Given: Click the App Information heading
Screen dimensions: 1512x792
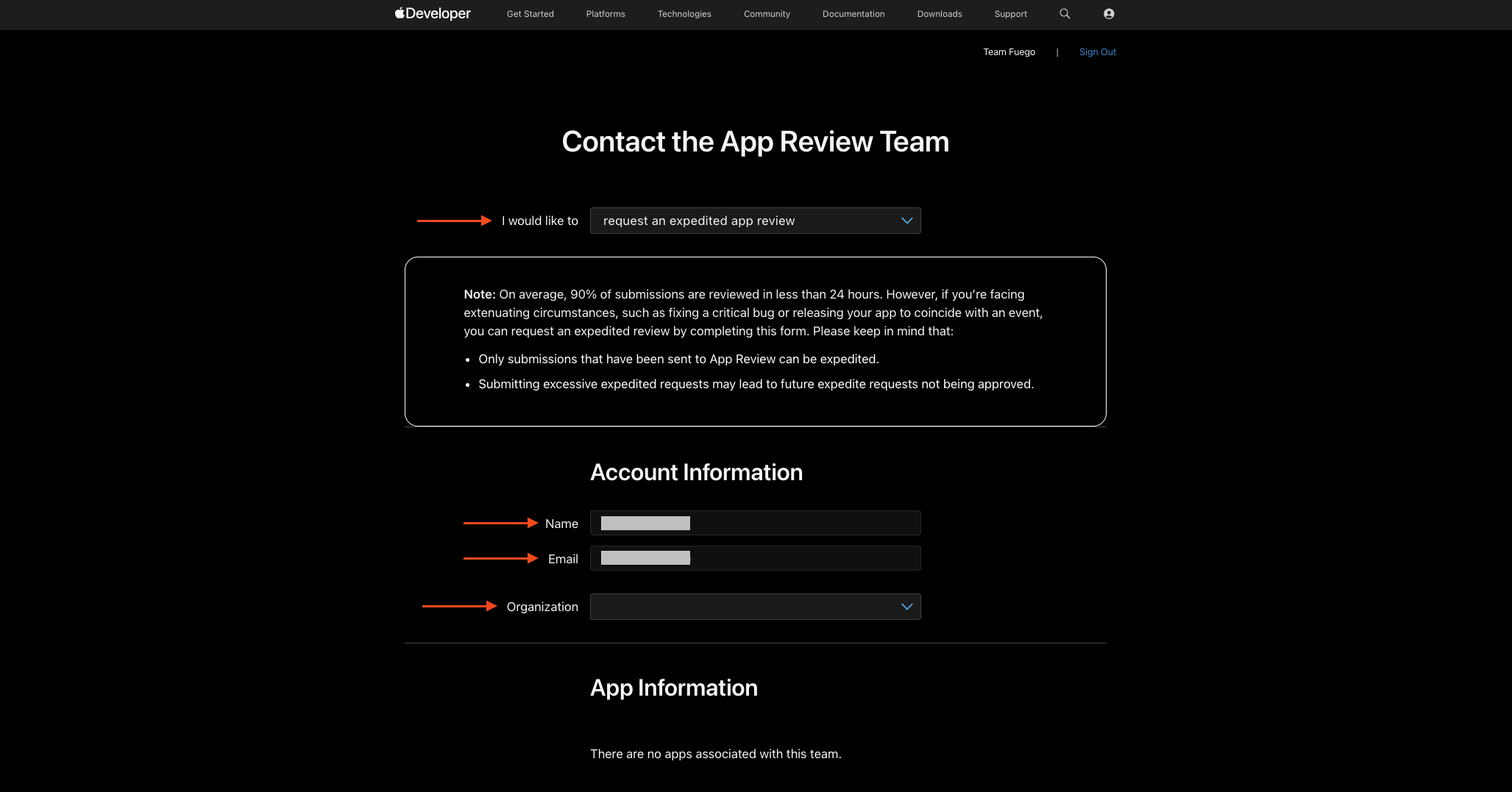Looking at the screenshot, I should point(674,688).
